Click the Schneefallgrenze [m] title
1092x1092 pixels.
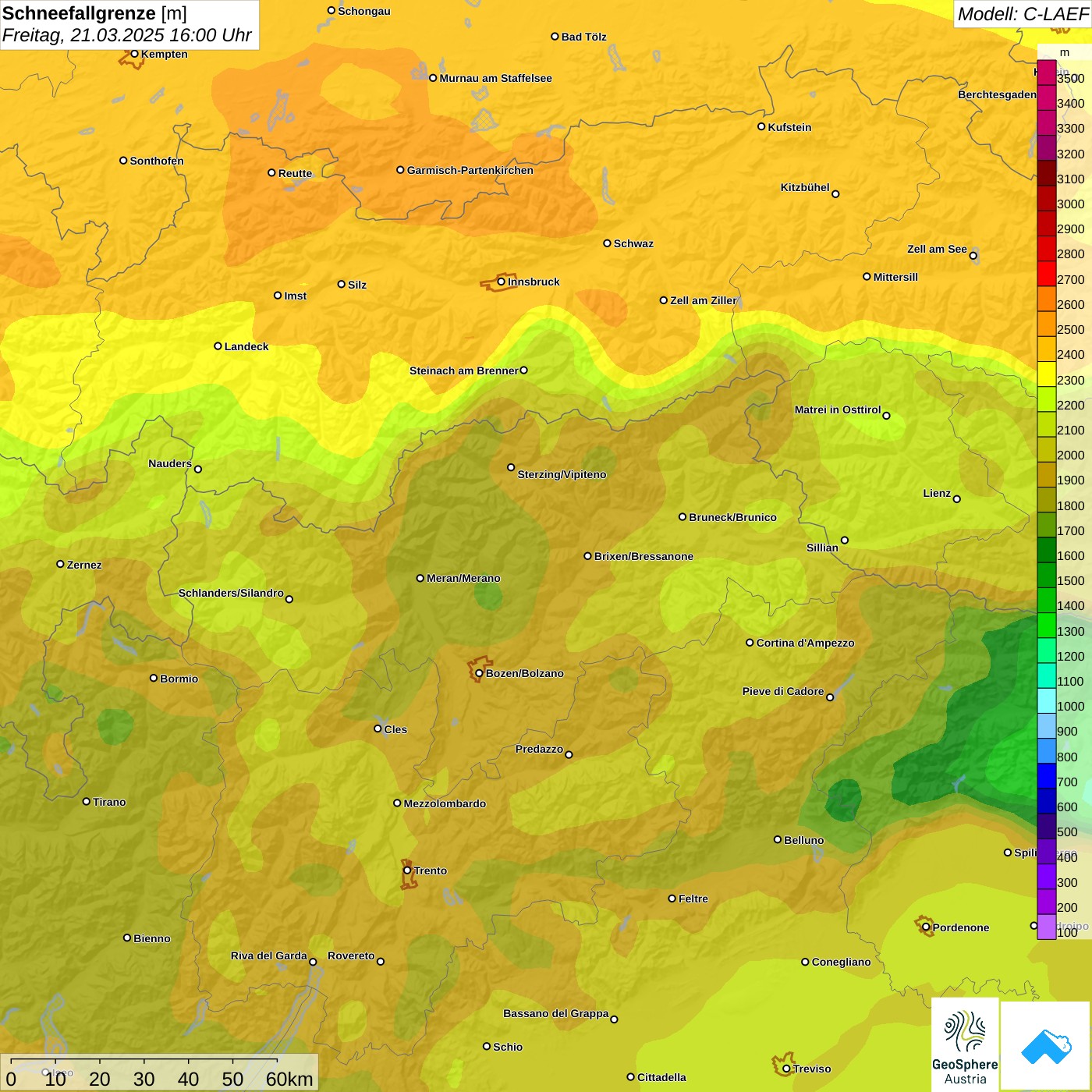click(x=94, y=13)
